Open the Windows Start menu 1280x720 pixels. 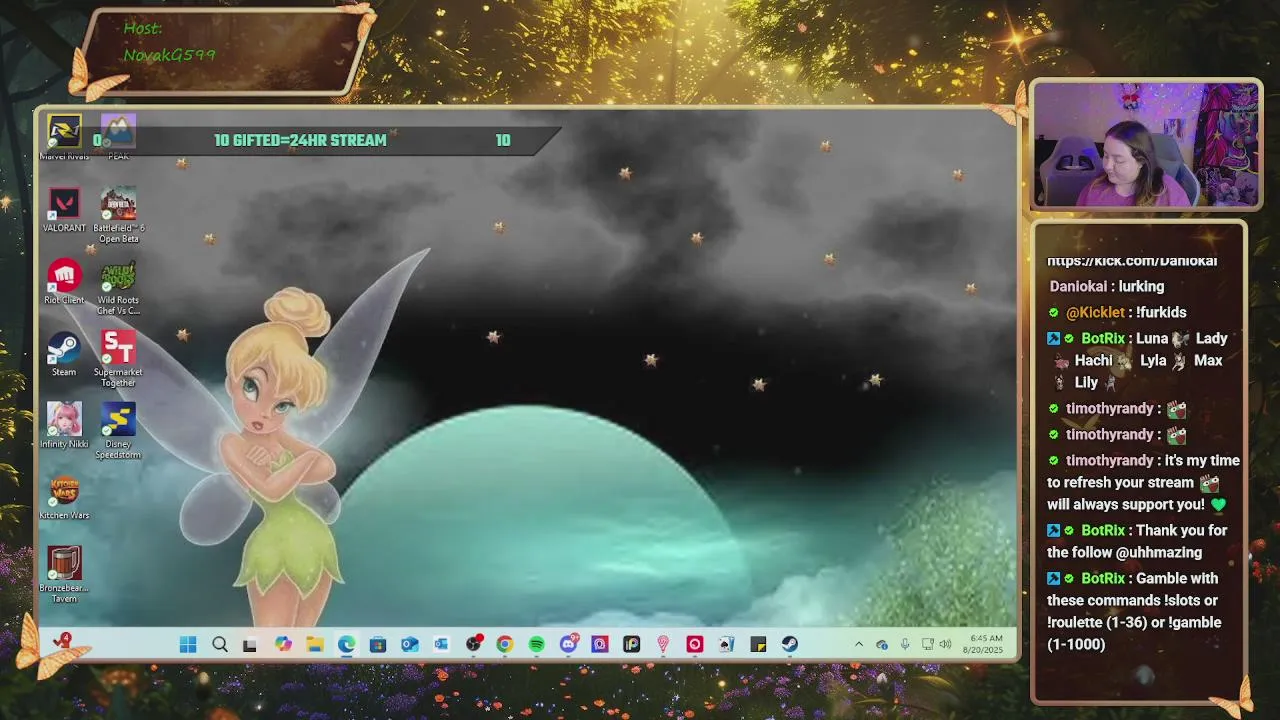pyautogui.click(x=188, y=645)
